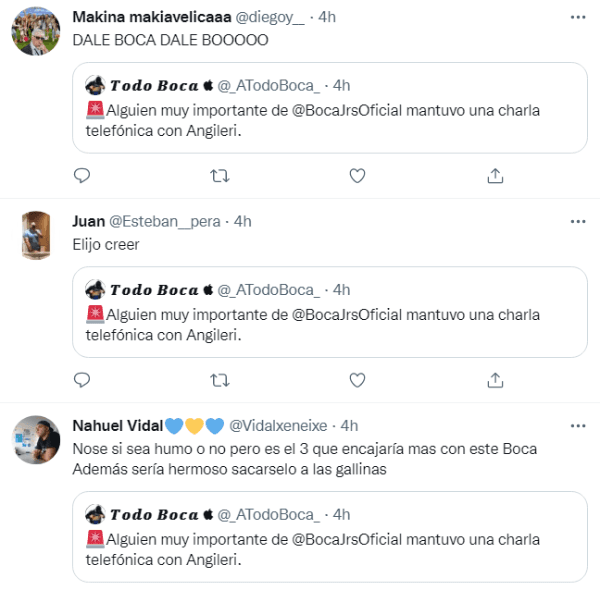The width and height of the screenshot is (600, 590).
Task: Retweet Juan's "Elijo creer" tweet
Action: (219, 380)
